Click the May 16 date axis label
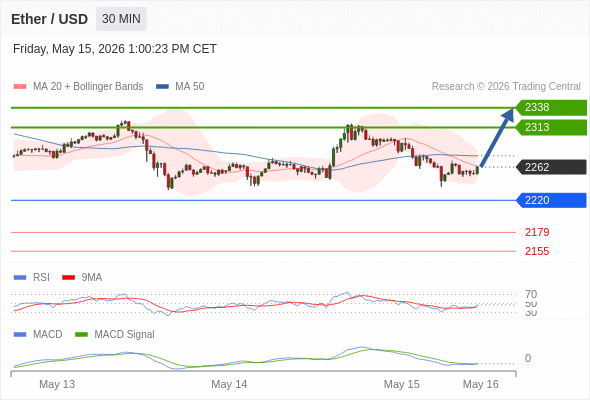 pos(481,384)
